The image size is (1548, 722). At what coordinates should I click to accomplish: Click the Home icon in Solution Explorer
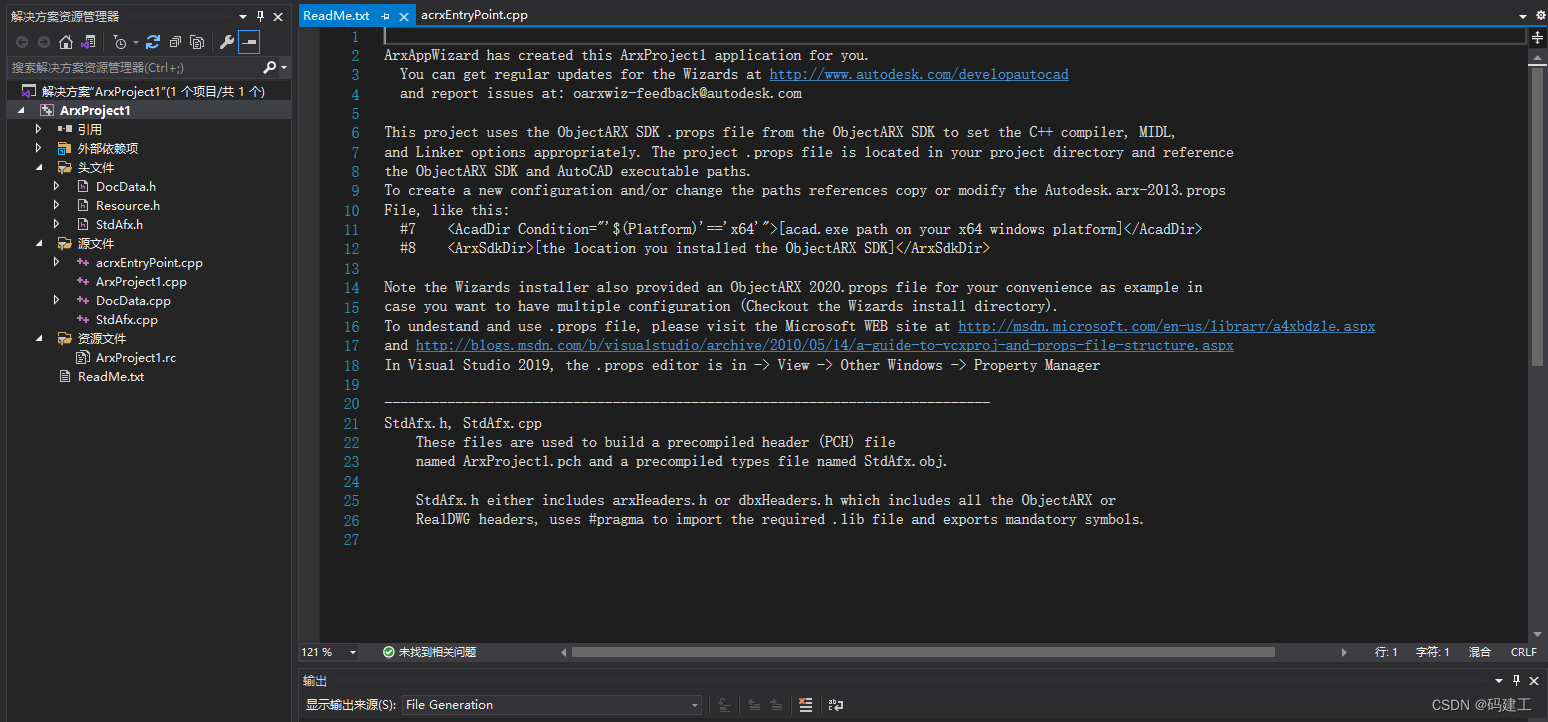click(x=66, y=42)
